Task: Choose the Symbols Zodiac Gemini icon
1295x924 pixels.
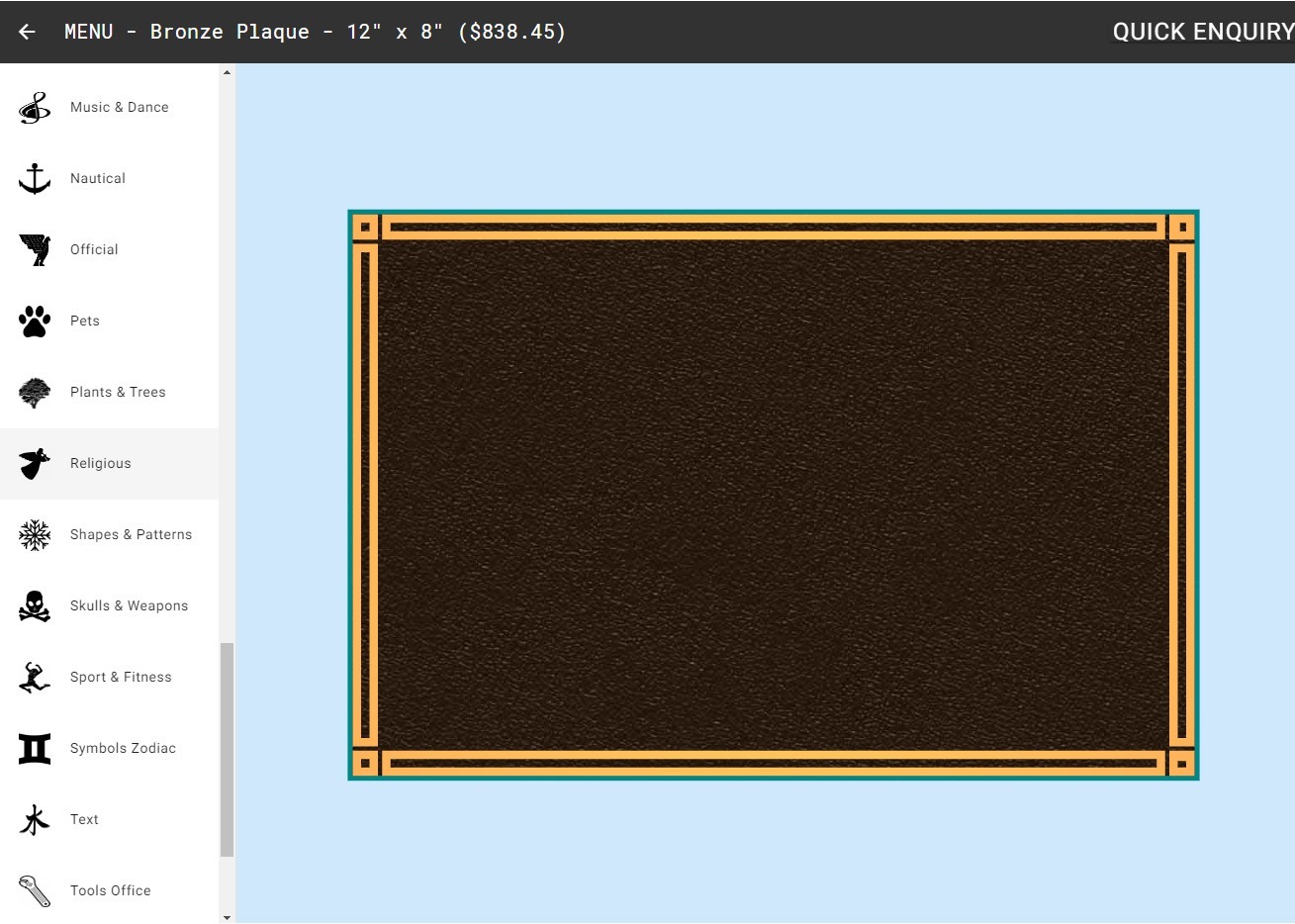Action: 35,749
